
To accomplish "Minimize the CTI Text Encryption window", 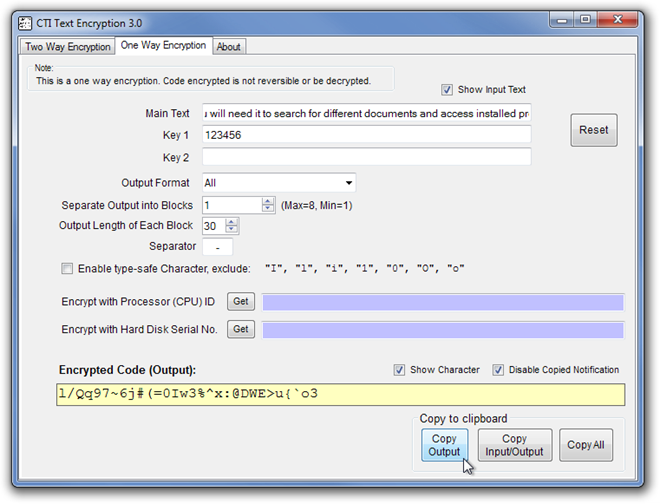I will tap(562, 19).
